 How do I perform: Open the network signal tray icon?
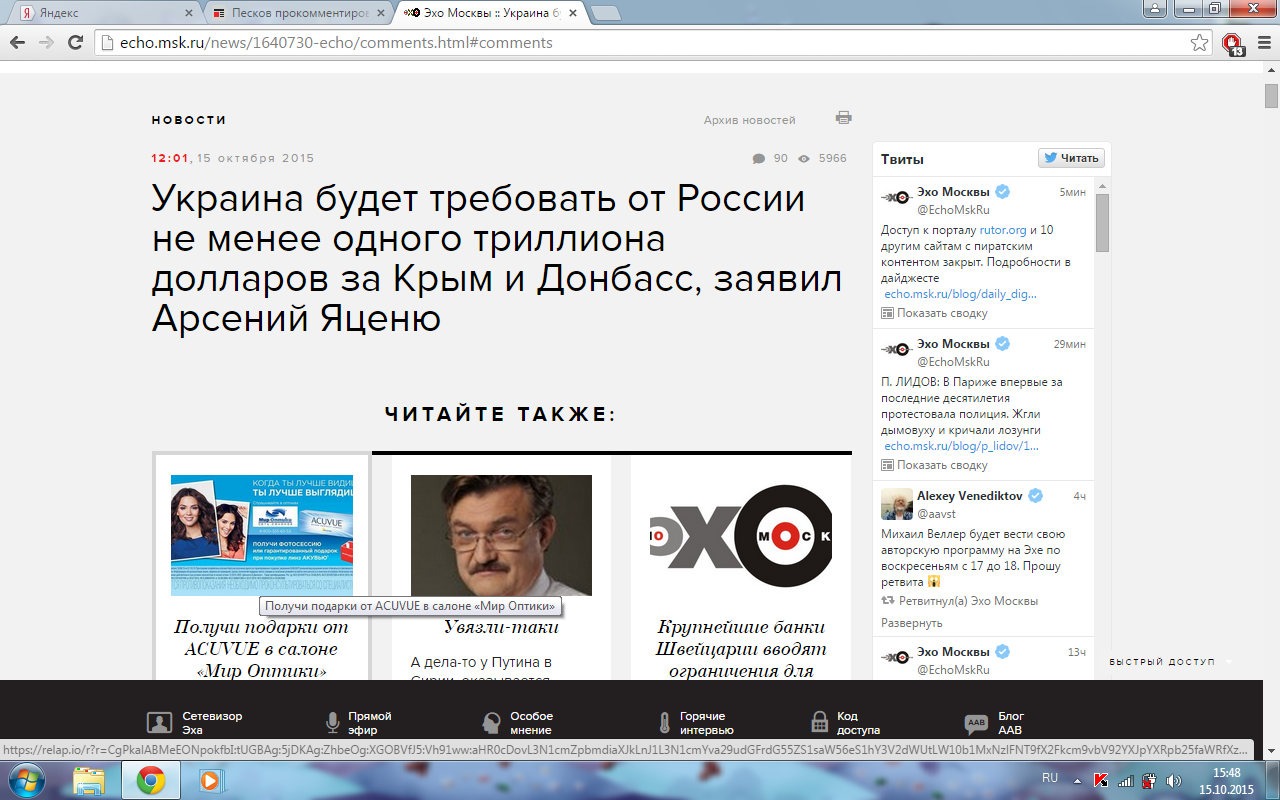coord(1126,780)
